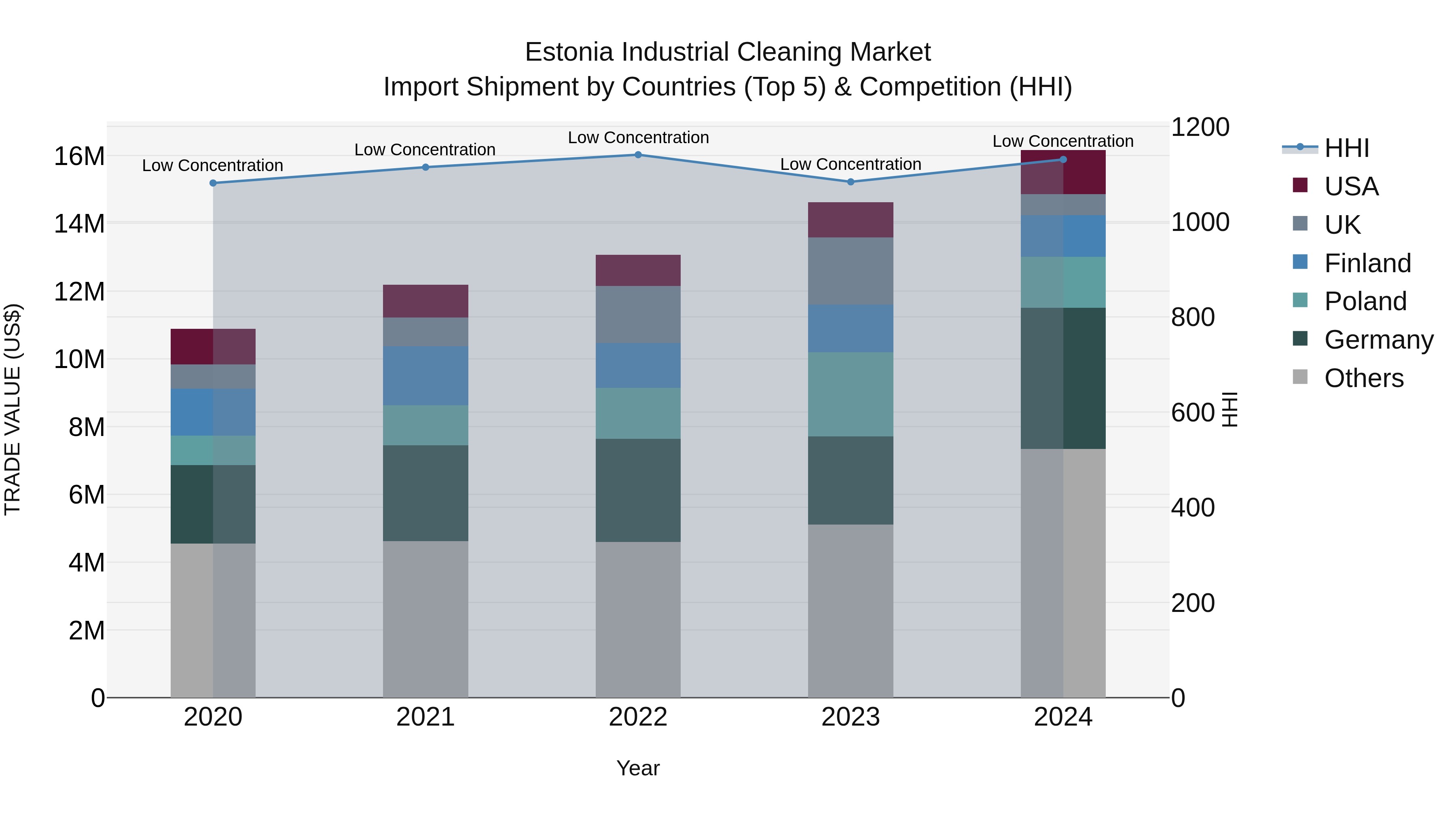
Task: Click the 2021 x-axis year label
Action: coord(425,717)
